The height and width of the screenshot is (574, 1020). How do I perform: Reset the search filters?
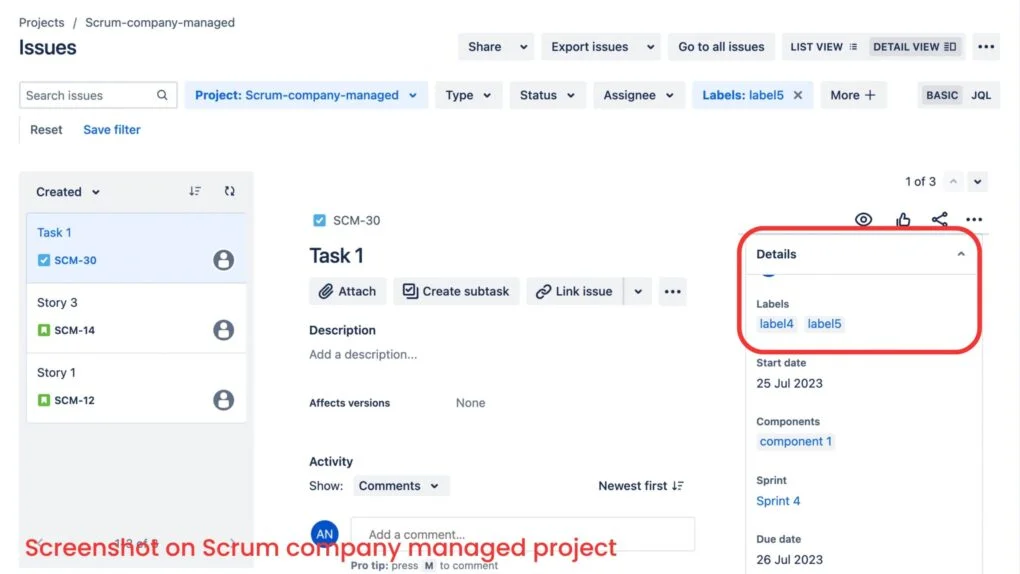pos(46,130)
